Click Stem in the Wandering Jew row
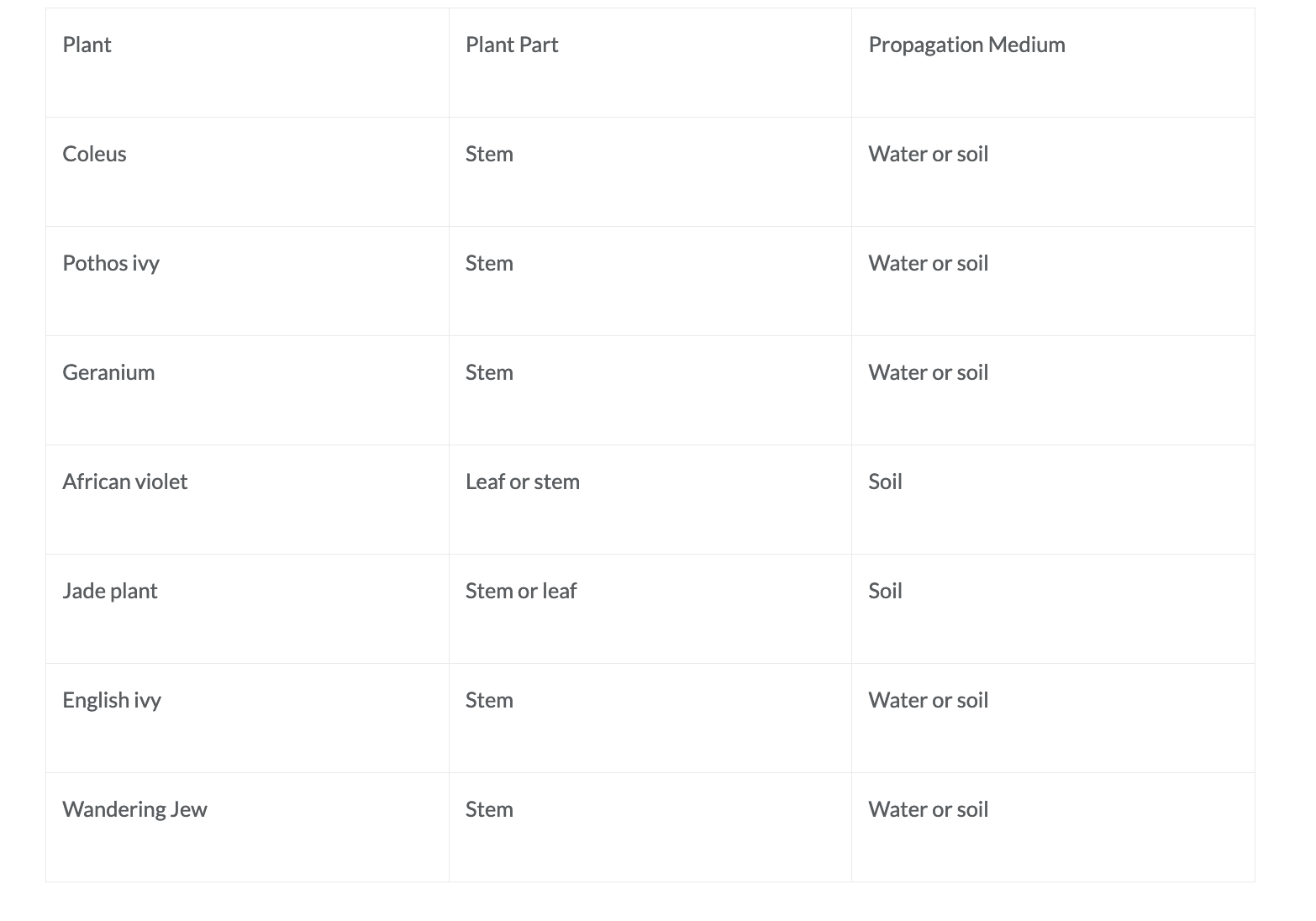Screen dimensions: 1316x921 pos(489,809)
